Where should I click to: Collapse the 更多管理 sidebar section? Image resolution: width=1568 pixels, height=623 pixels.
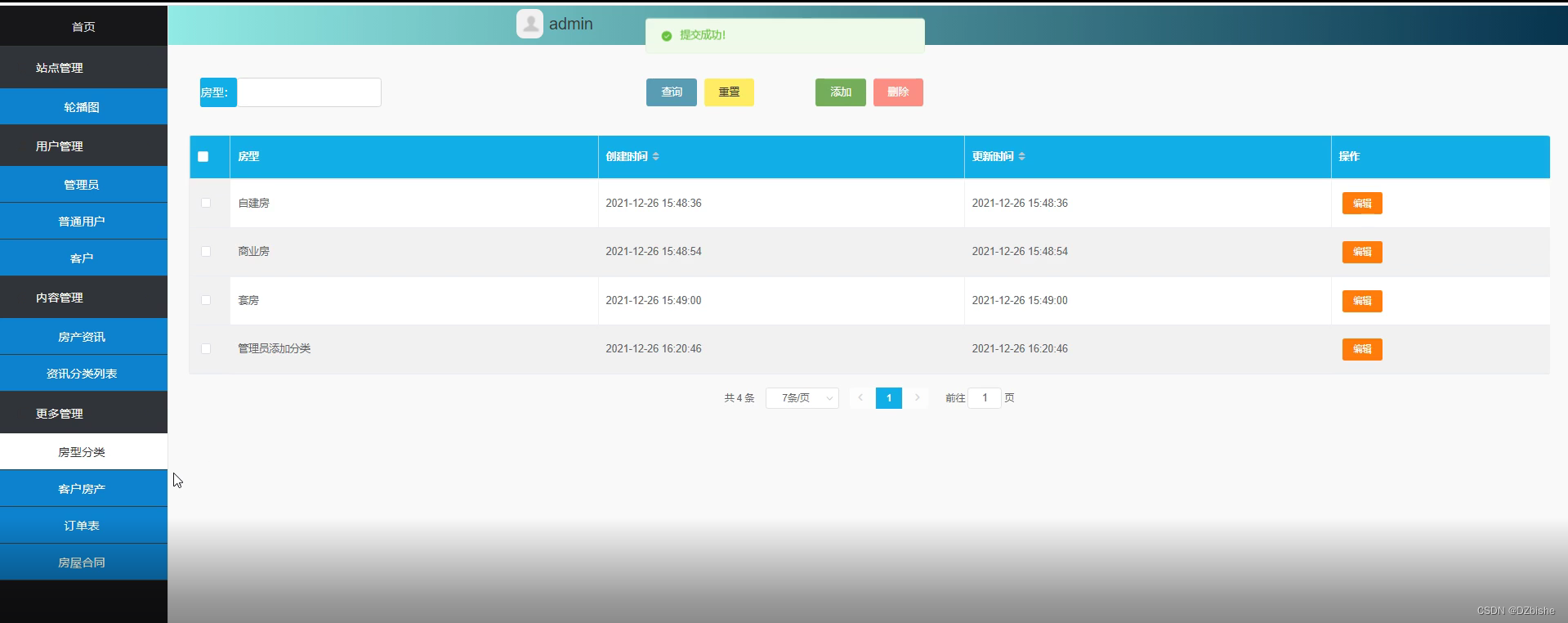coord(83,413)
